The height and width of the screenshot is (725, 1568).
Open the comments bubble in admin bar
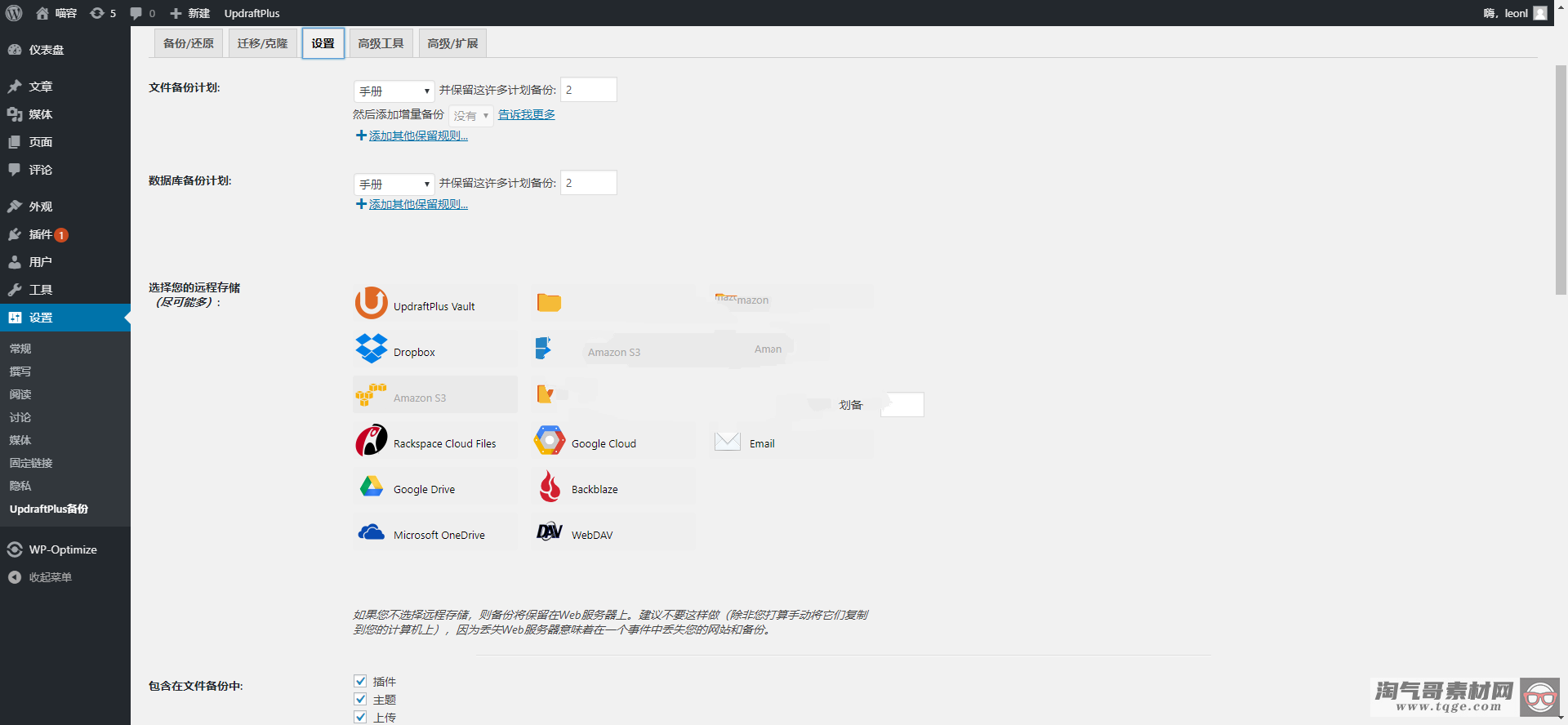point(136,13)
